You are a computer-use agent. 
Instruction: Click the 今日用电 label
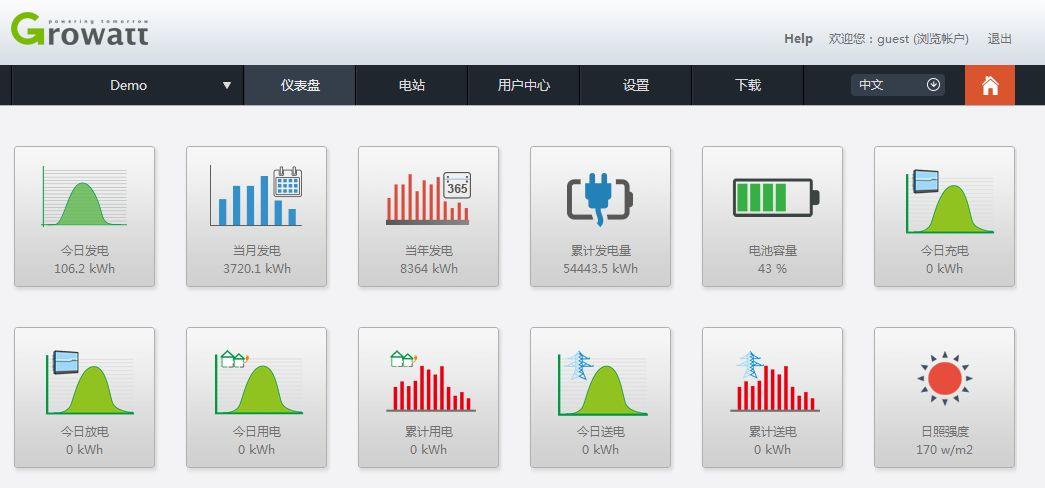257,432
